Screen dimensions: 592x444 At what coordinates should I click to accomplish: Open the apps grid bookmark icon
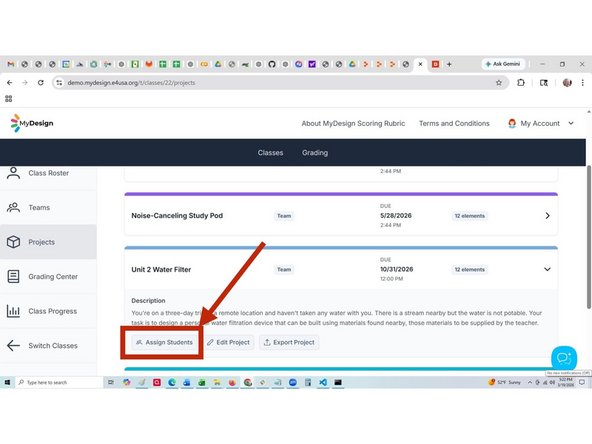[x=9, y=99]
